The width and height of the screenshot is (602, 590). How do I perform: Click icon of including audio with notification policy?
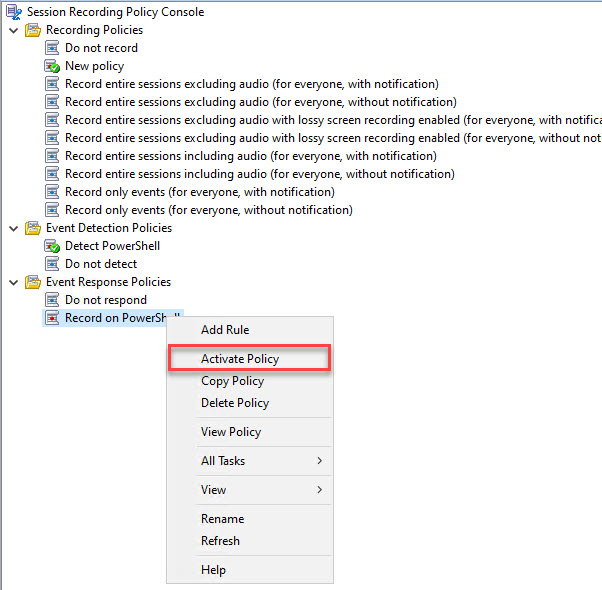point(52,156)
